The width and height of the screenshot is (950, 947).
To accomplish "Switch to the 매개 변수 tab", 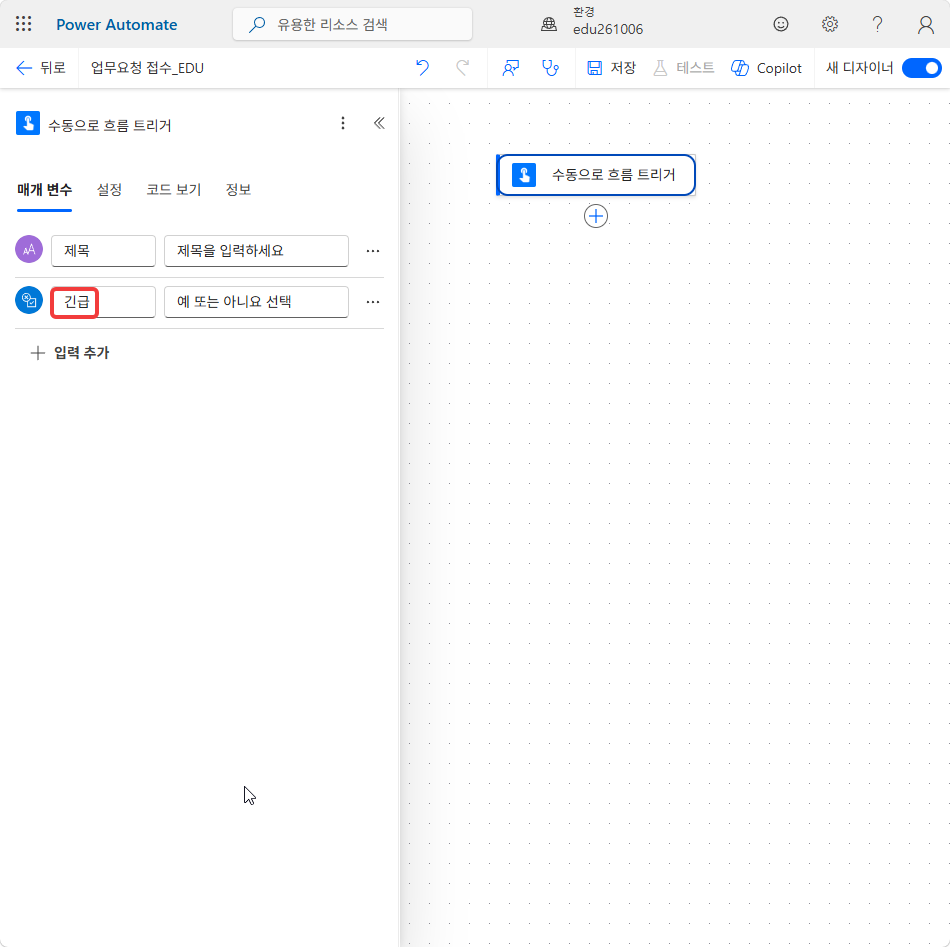I will coord(45,190).
